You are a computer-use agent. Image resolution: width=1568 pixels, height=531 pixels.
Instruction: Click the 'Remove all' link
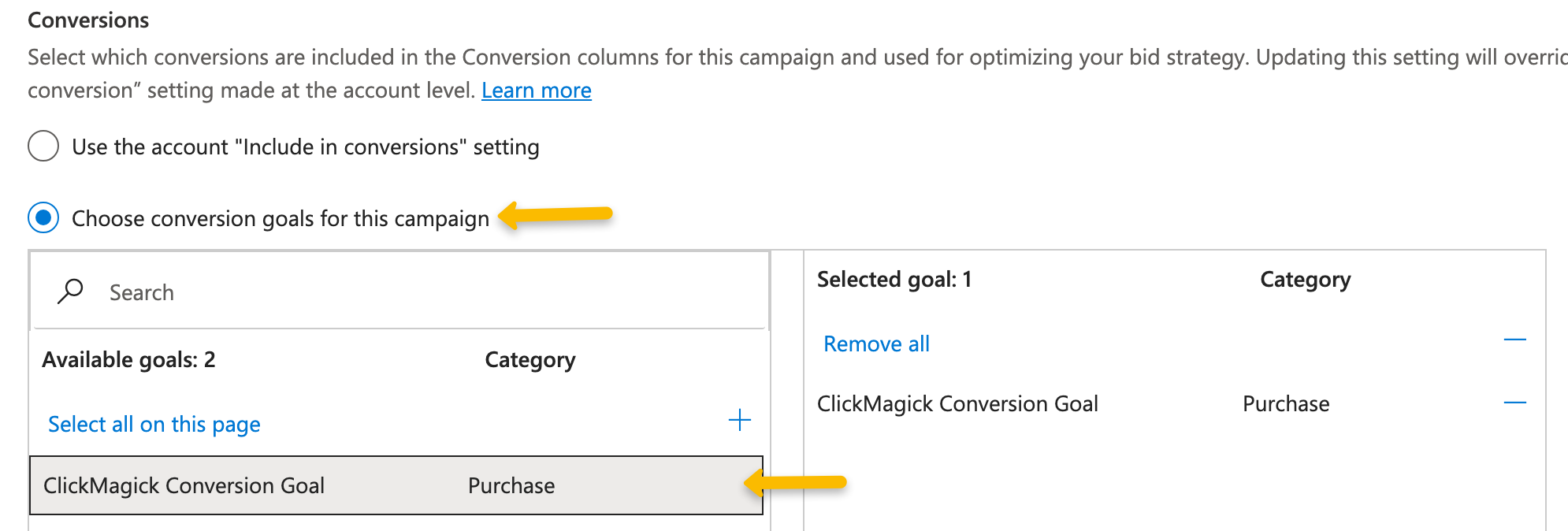(876, 343)
